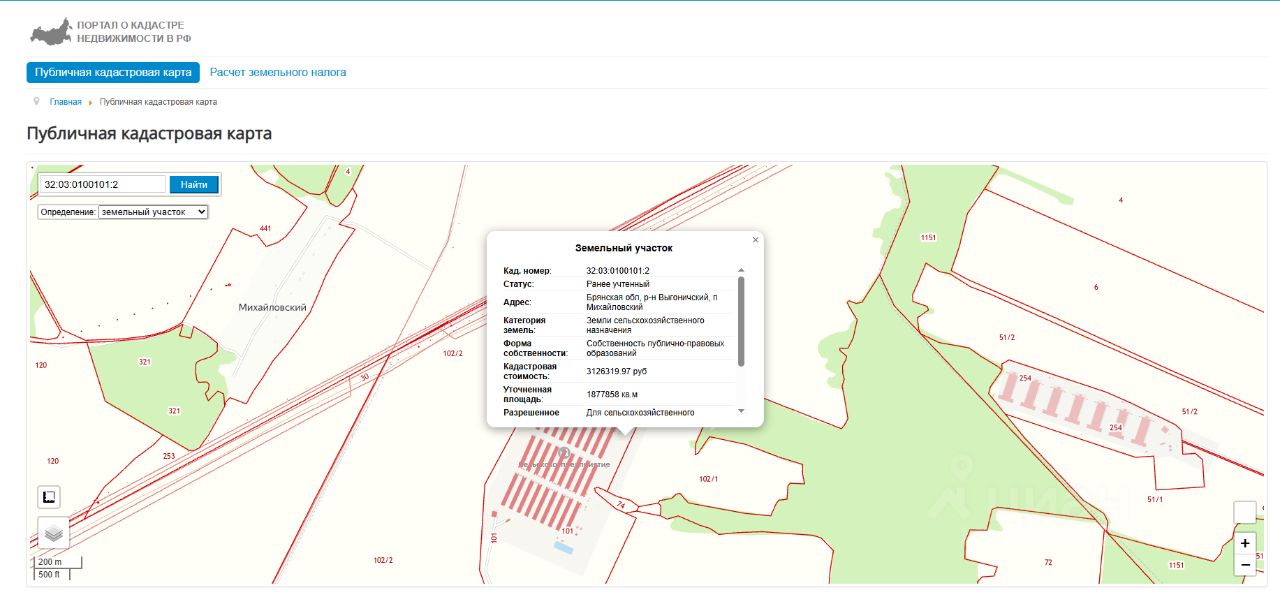Click the blank square control above zoom buttons

[1245, 512]
